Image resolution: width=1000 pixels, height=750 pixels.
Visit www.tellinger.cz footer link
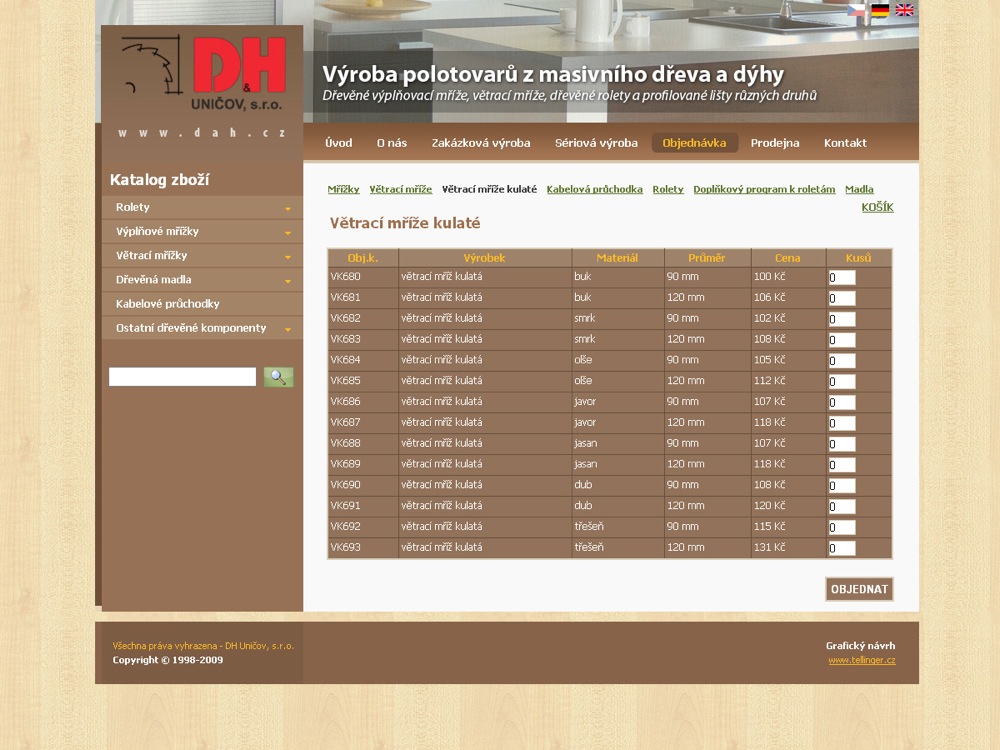861,660
